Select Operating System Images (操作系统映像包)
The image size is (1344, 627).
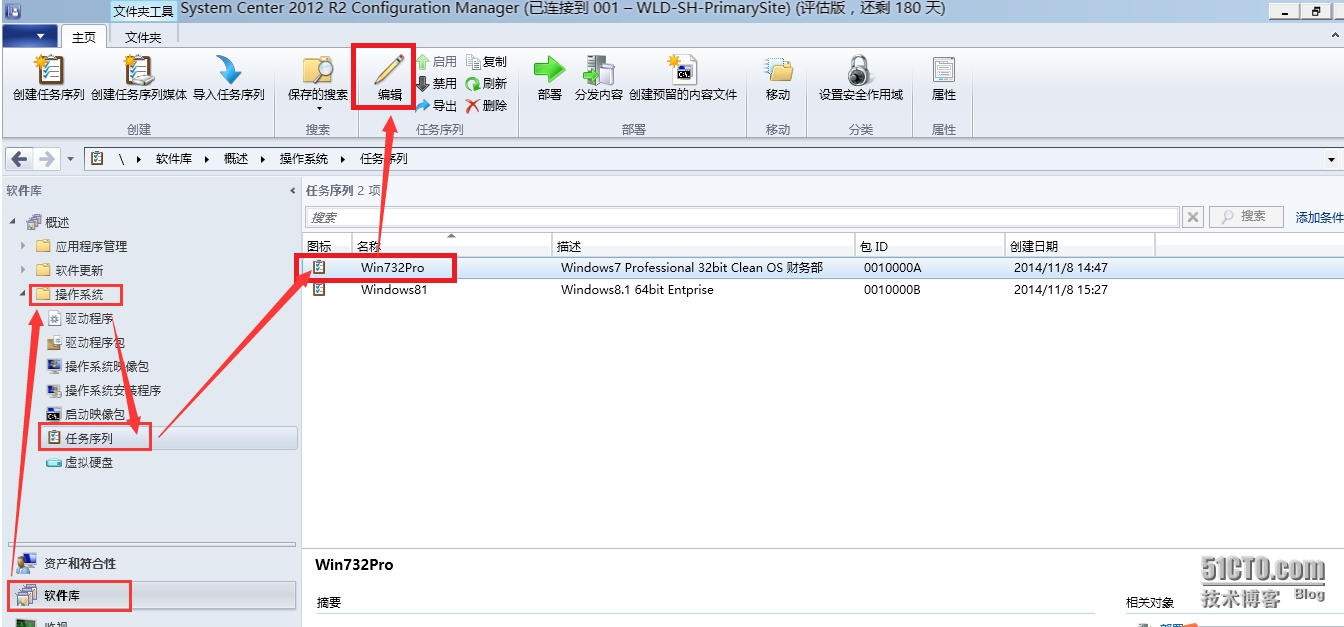pyautogui.click(x=99, y=366)
